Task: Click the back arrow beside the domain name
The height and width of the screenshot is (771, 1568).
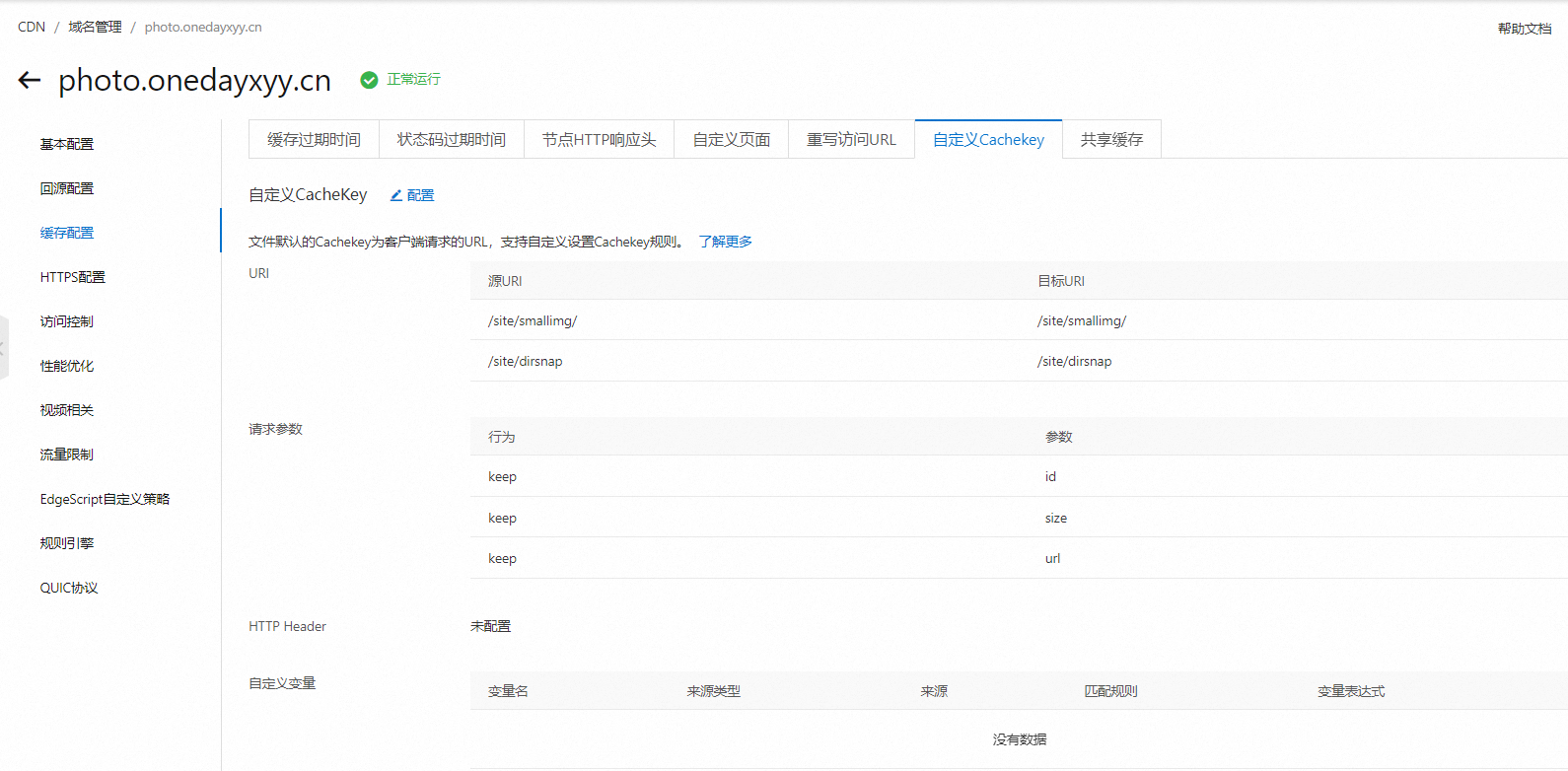Action: (x=30, y=81)
